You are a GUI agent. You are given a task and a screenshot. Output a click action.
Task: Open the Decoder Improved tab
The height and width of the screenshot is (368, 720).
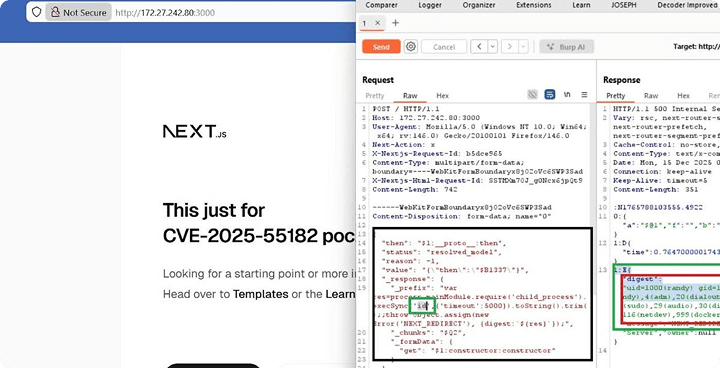[x=687, y=5]
